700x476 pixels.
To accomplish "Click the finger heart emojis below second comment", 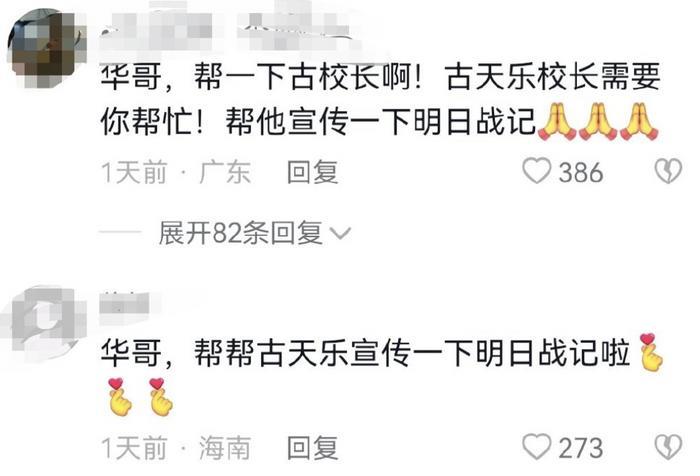I will coord(141,397).
